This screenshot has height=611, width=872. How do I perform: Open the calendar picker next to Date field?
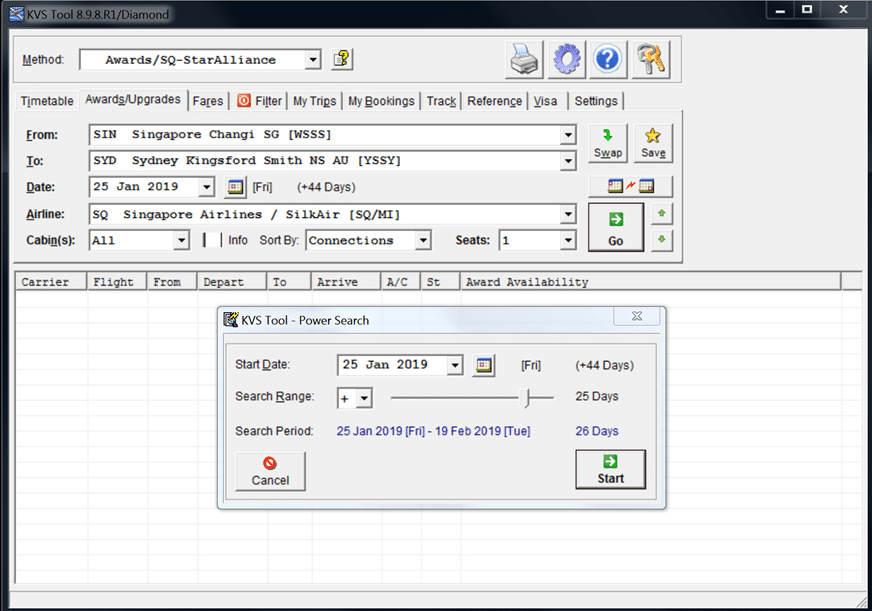point(235,187)
